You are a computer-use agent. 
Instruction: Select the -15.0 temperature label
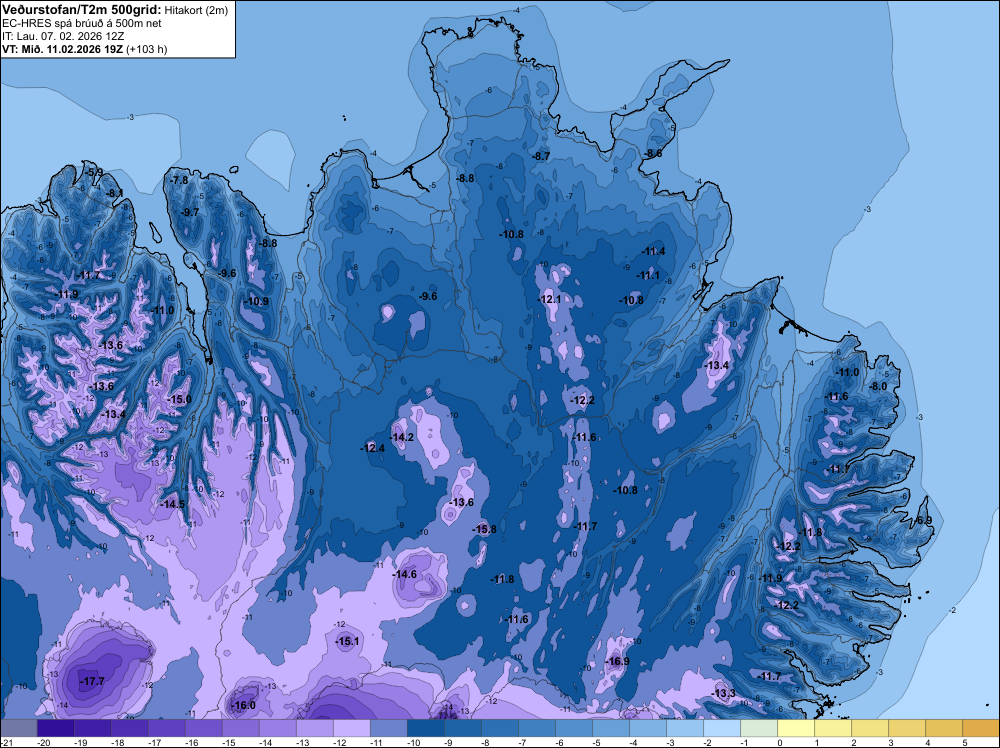point(179,399)
